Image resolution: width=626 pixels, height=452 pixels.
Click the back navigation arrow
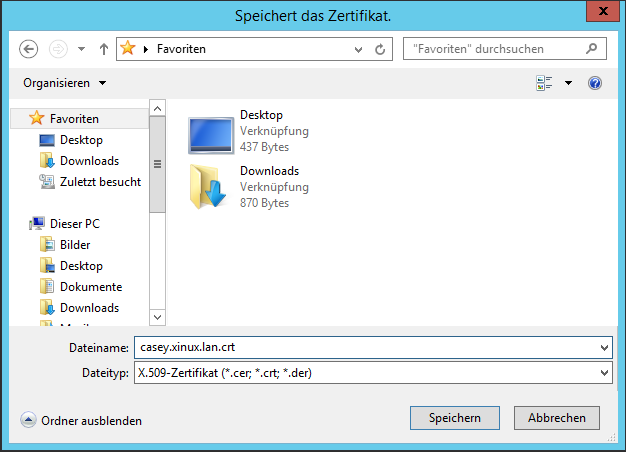29,48
